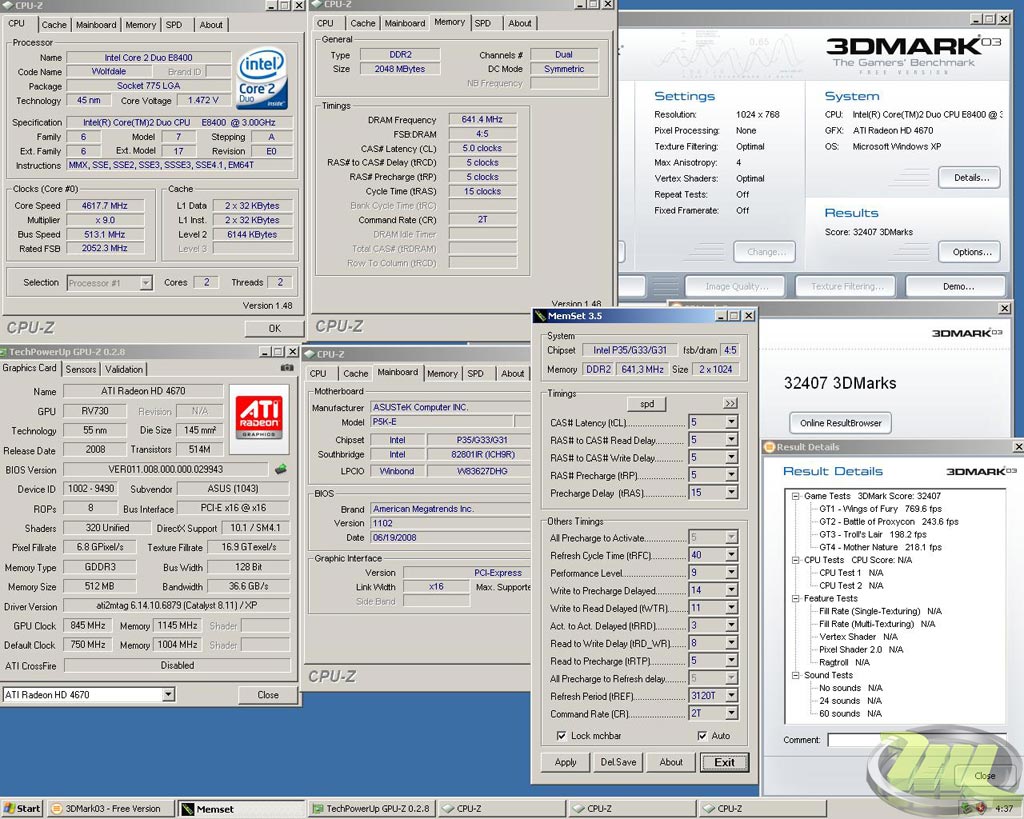Click the Intel Core 2 Duo logo
This screenshot has width=1024, height=819.
(262, 78)
